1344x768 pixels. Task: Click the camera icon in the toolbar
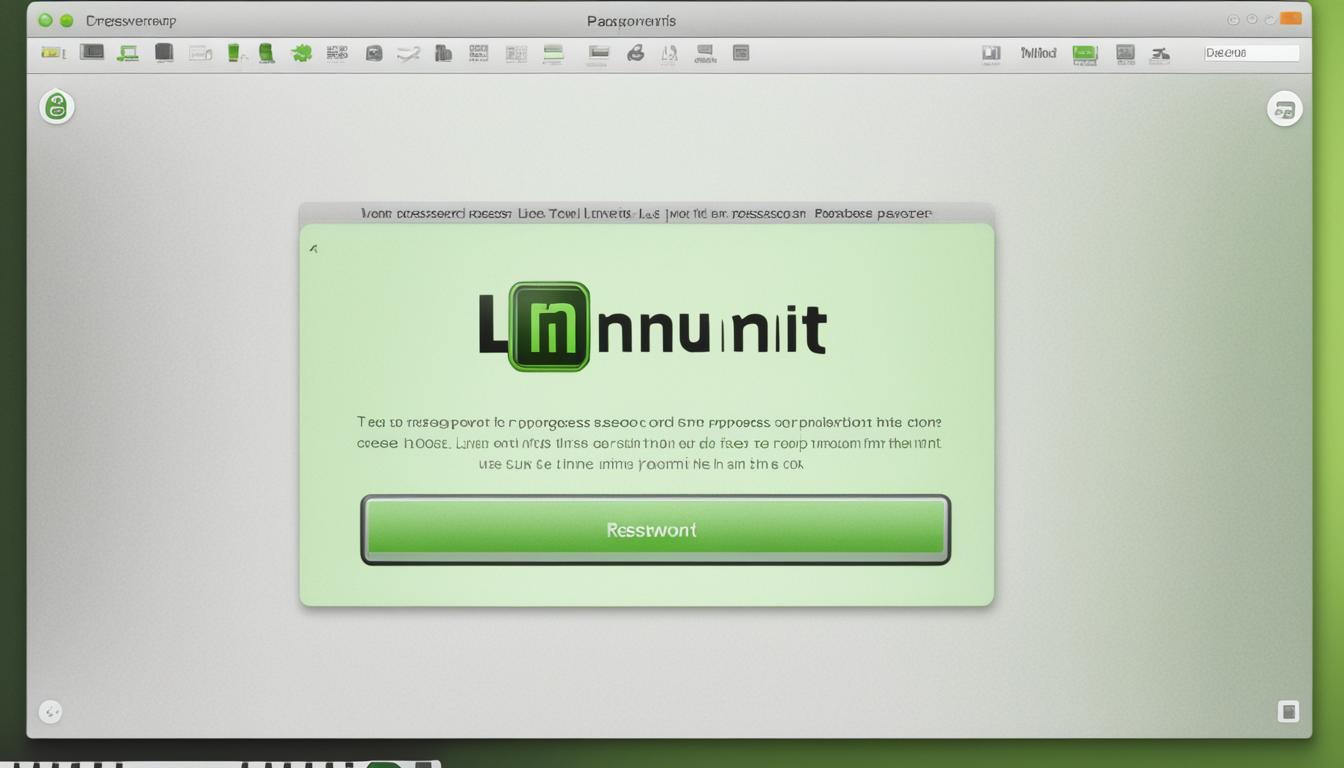(372, 52)
